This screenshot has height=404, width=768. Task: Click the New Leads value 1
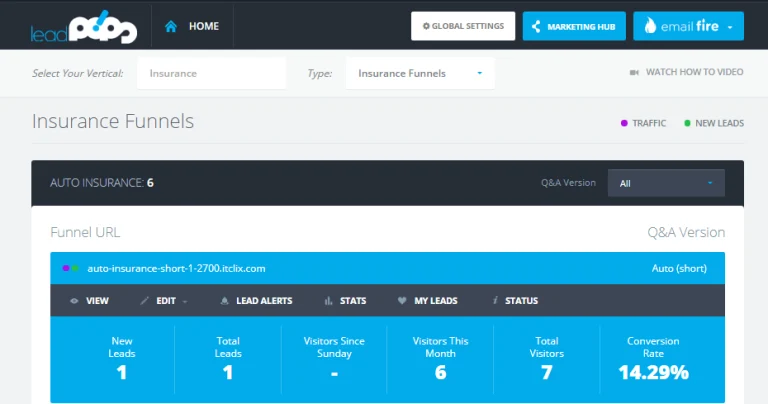tap(121, 373)
